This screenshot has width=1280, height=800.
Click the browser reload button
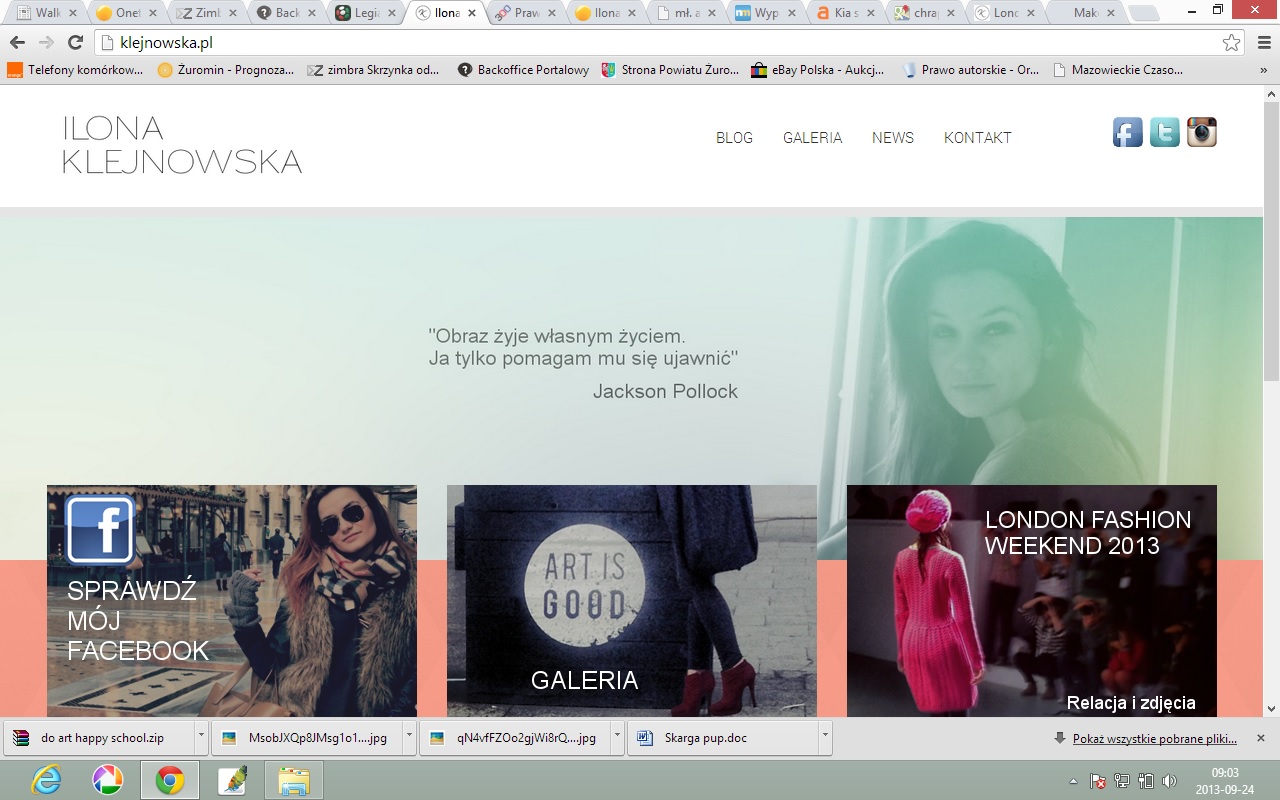coord(75,43)
